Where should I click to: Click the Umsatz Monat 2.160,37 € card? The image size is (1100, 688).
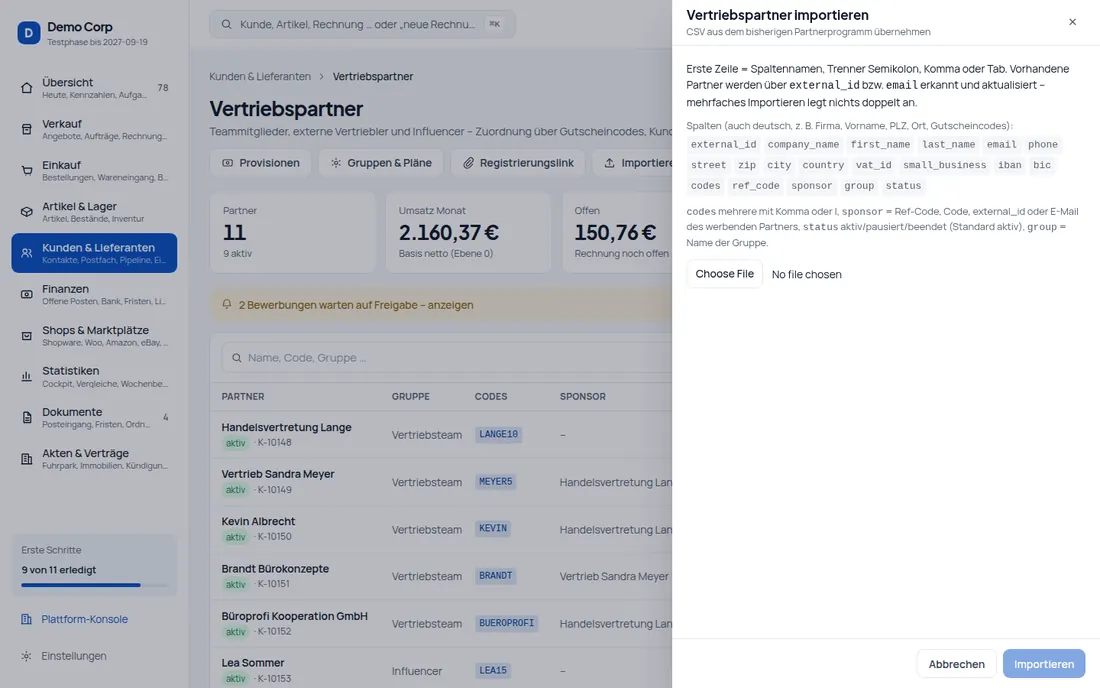click(469, 232)
